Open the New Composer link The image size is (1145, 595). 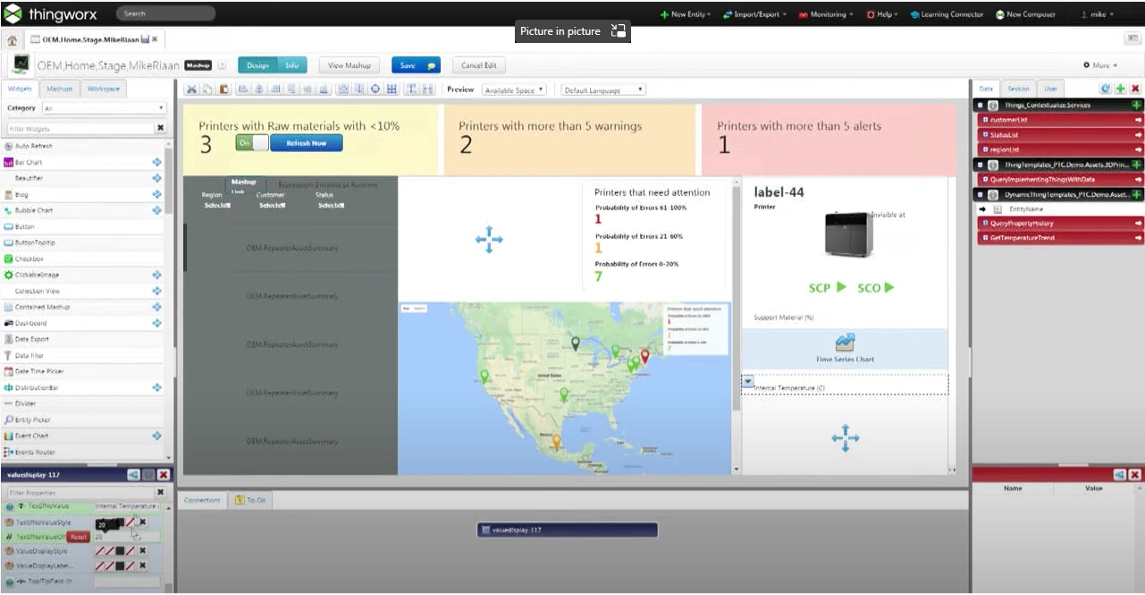point(1025,14)
